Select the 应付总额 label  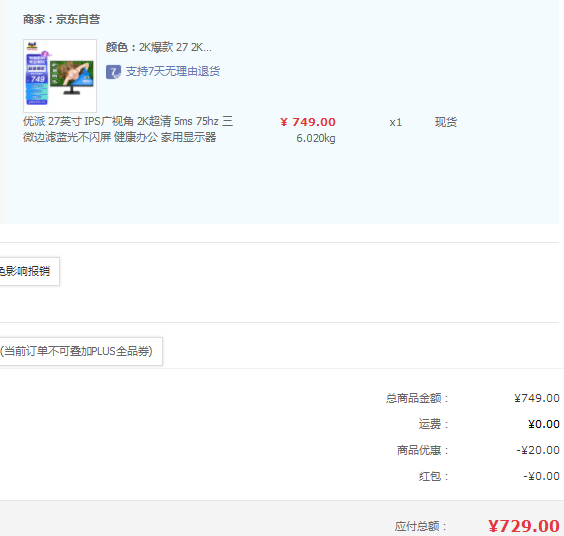tap(421, 526)
